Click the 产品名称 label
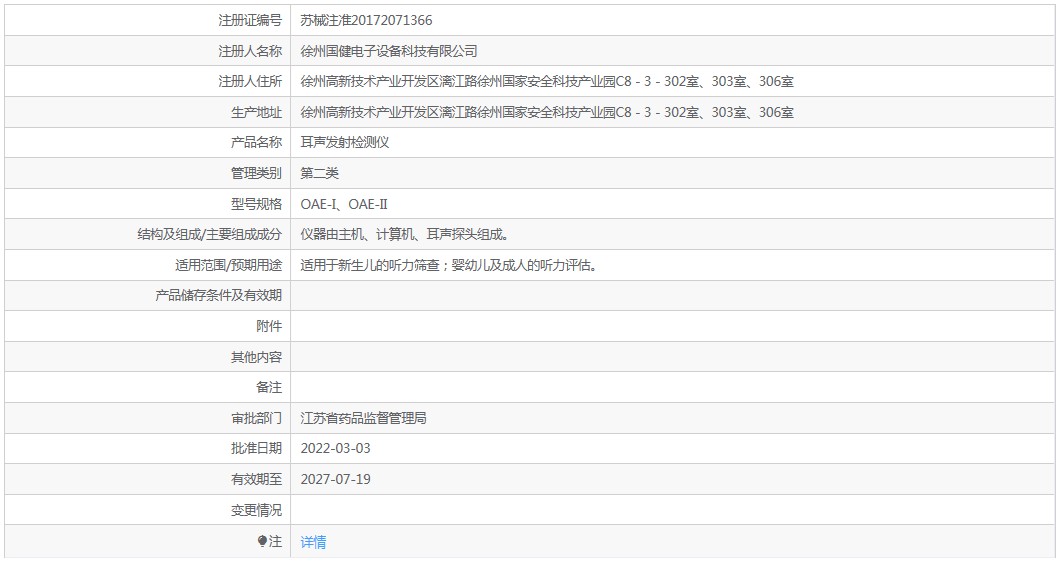The height and width of the screenshot is (564, 1063). click(256, 142)
